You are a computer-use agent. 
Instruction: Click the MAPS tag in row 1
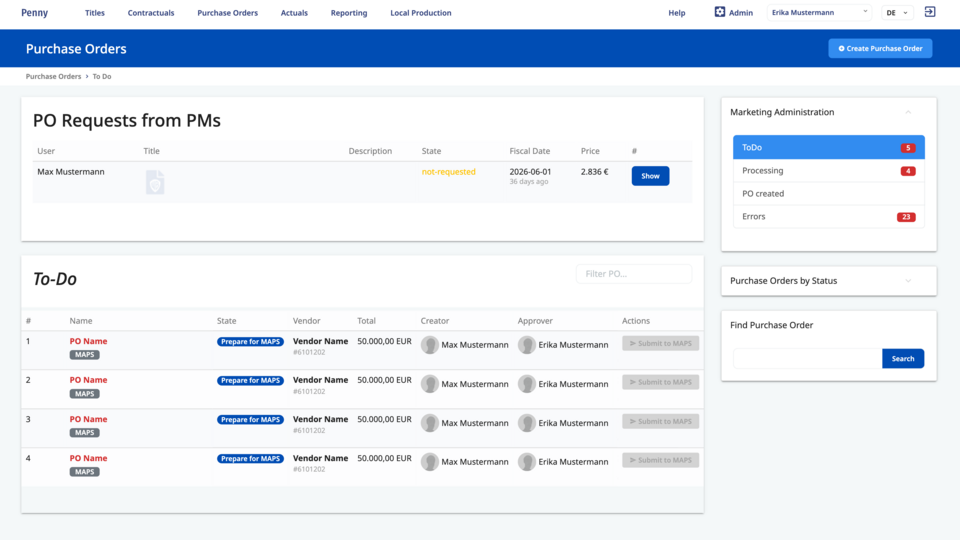pyautogui.click(x=84, y=354)
